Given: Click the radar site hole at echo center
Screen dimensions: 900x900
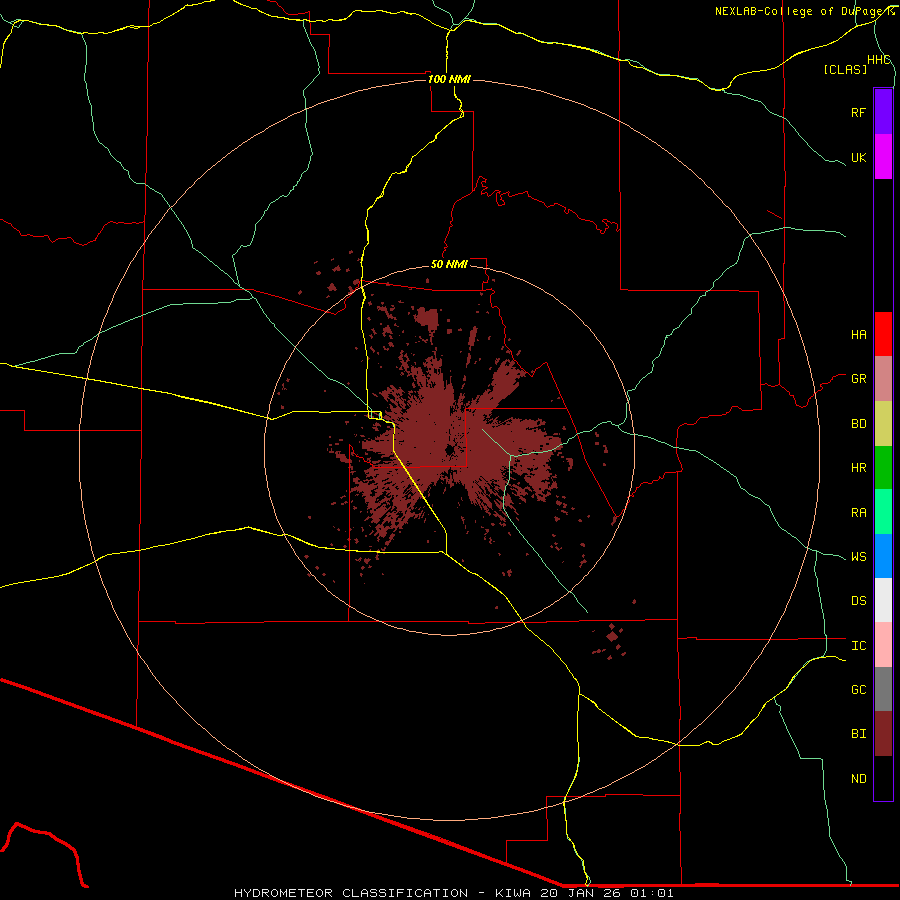Looking at the screenshot, I should (x=449, y=450).
